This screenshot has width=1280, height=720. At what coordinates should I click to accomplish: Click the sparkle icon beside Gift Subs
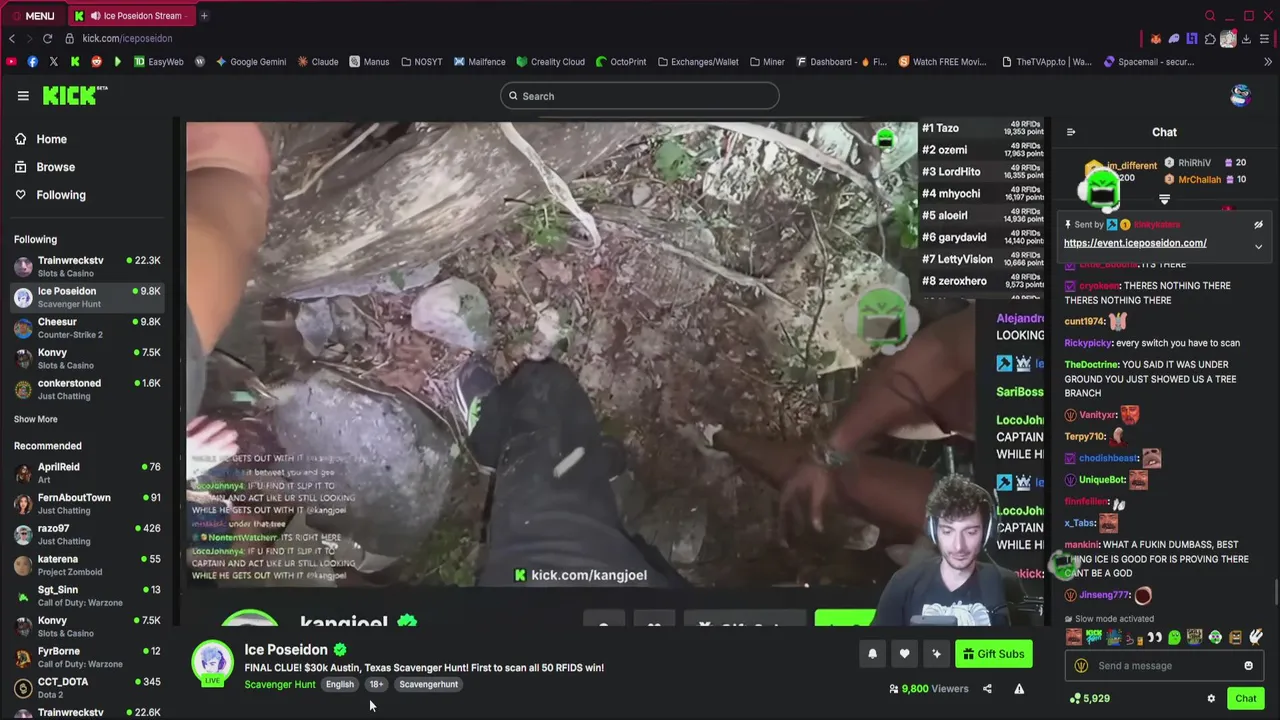tap(936, 654)
